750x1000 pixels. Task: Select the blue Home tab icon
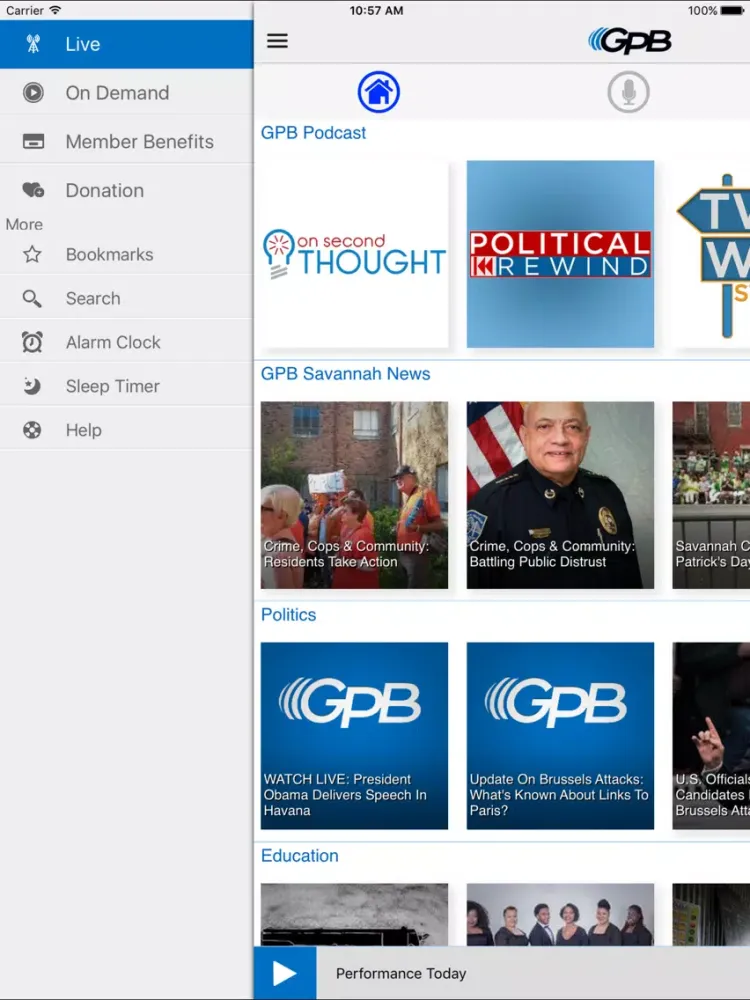tap(379, 92)
